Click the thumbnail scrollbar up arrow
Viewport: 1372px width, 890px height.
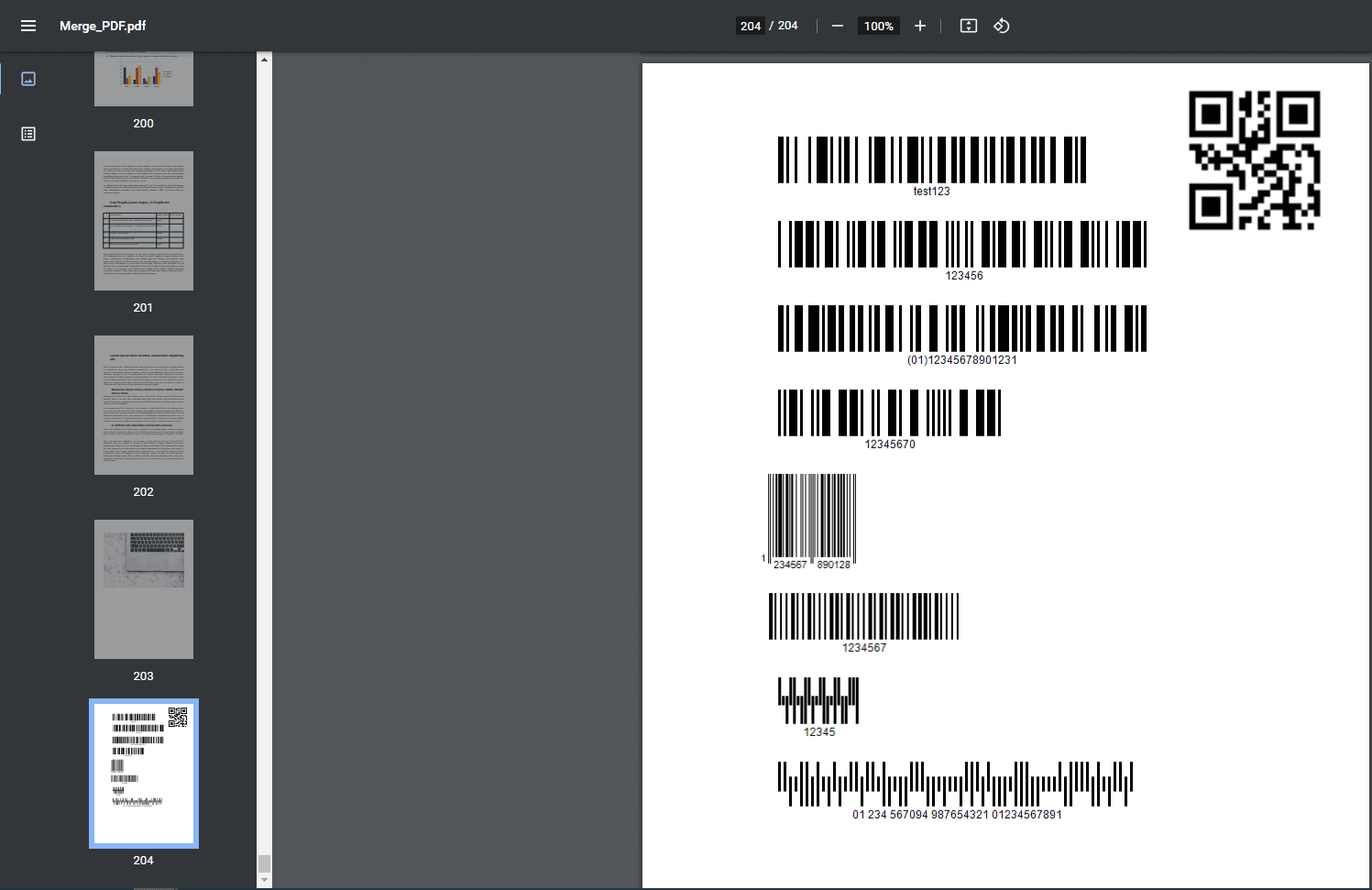[265, 60]
